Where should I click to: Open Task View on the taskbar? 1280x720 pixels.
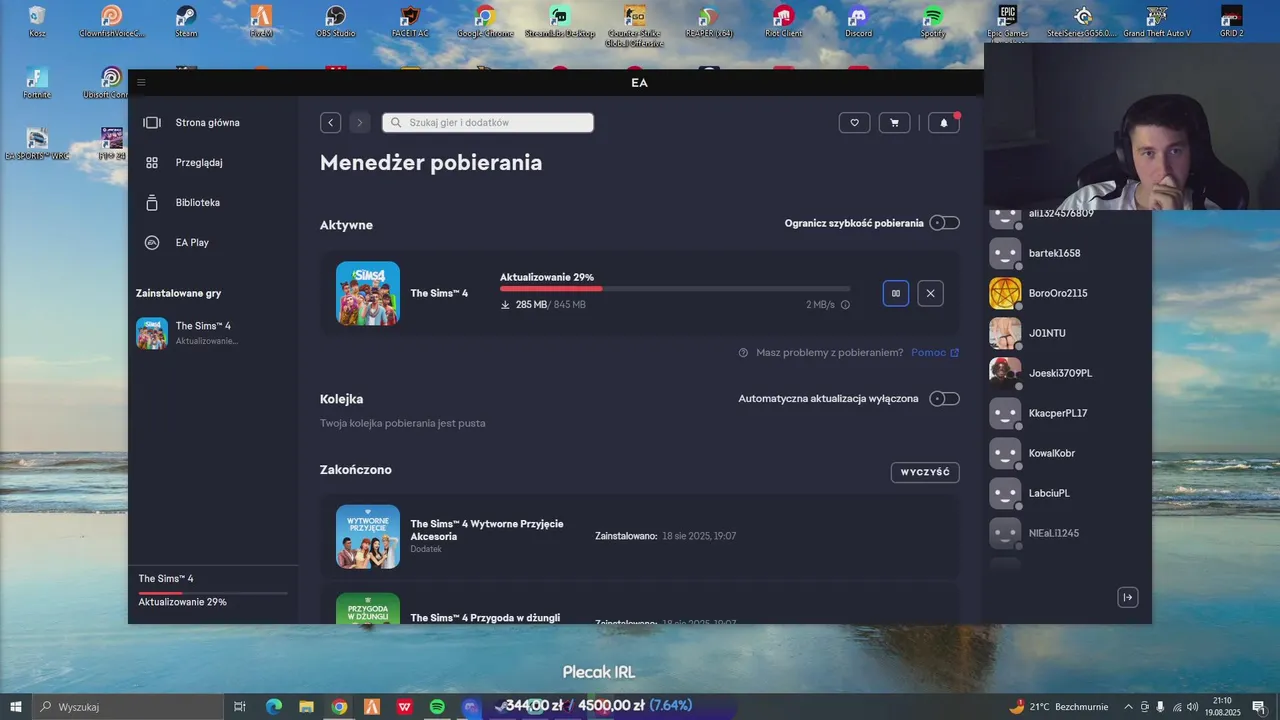coord(240,706)
